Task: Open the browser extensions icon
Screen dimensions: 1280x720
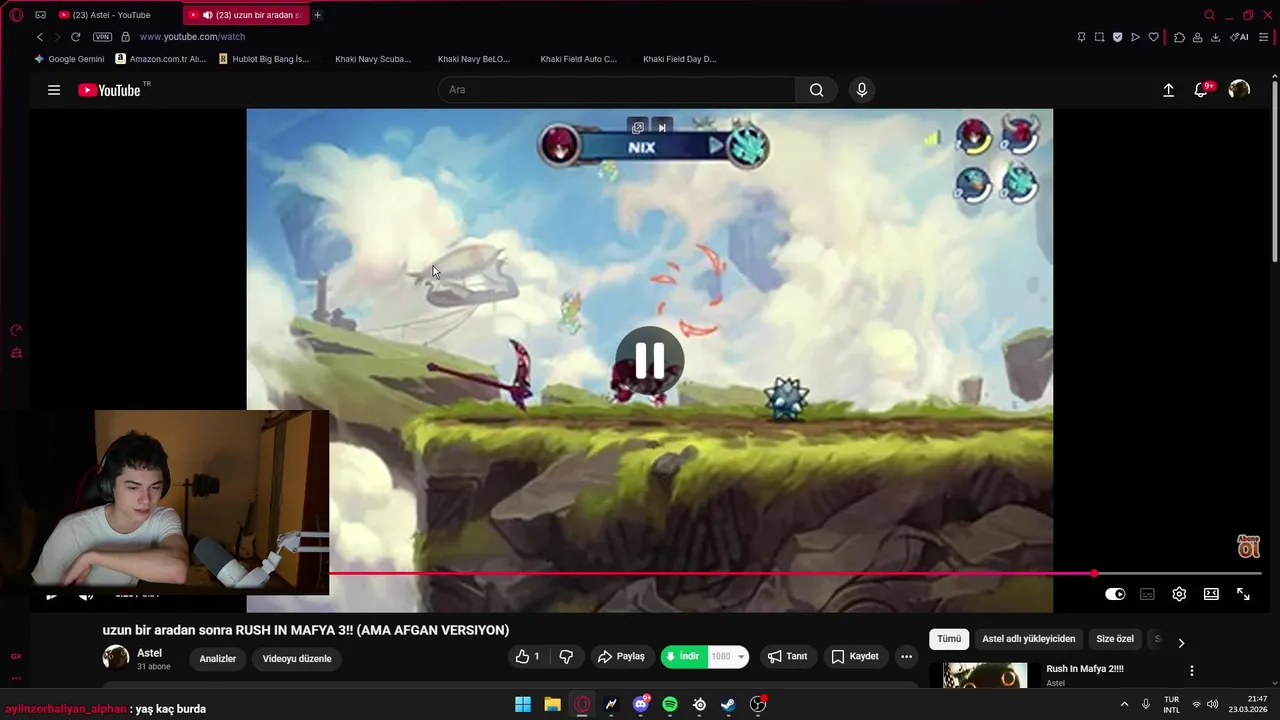Action: click(x=1179, y=37)
